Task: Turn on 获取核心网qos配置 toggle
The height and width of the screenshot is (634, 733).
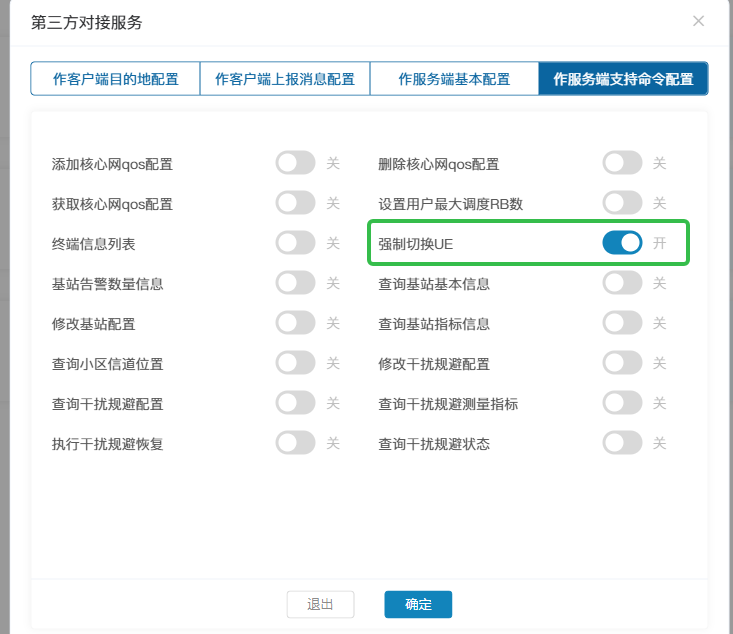Action: (295, 203)
